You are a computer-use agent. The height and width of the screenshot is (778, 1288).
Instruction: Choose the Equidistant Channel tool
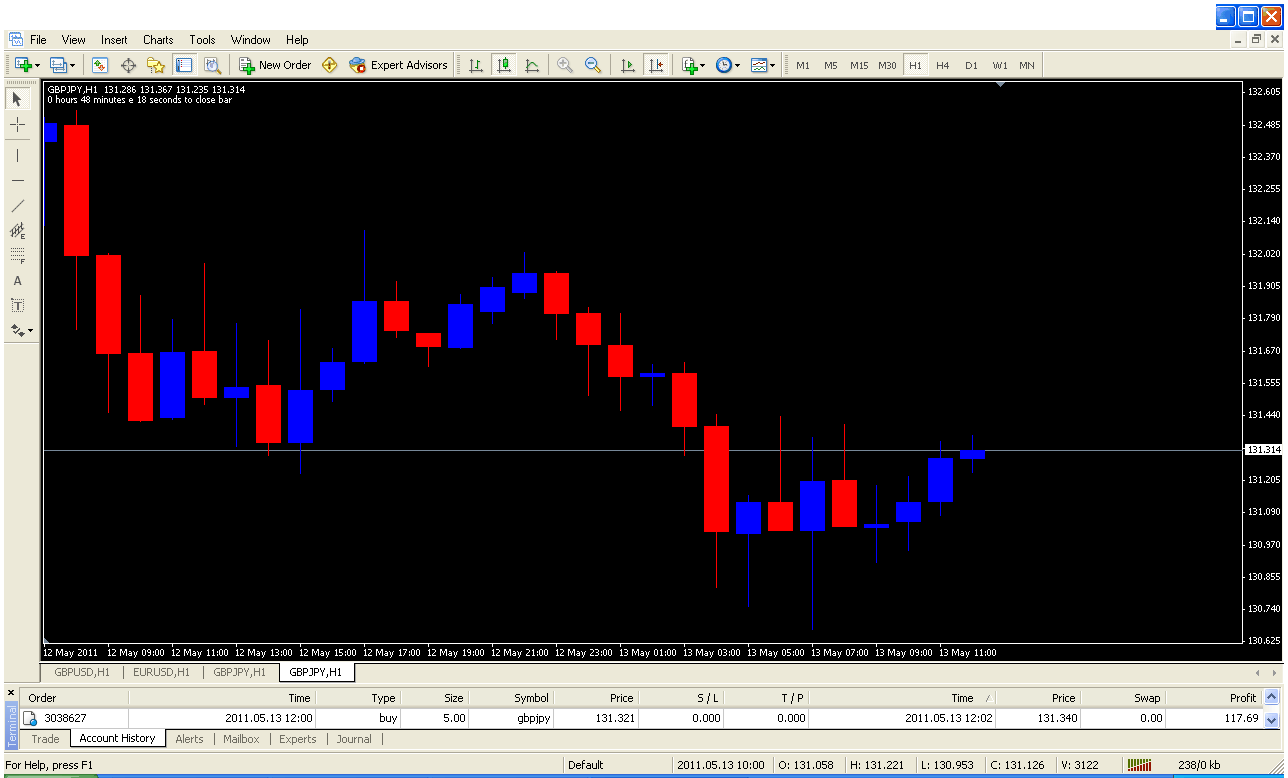[x=17, y=231]
